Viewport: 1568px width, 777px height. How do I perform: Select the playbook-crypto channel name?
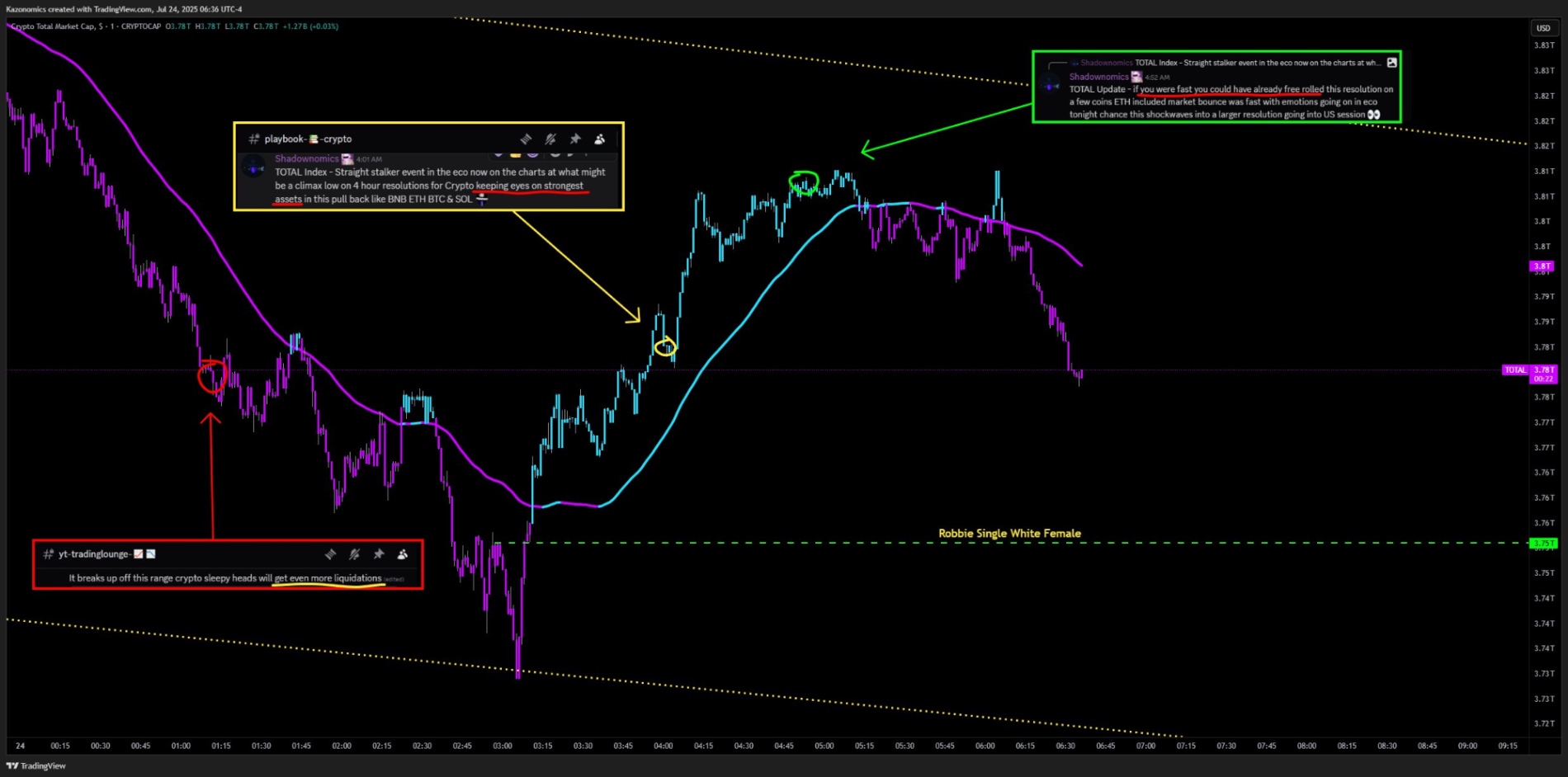coord(308,139)
